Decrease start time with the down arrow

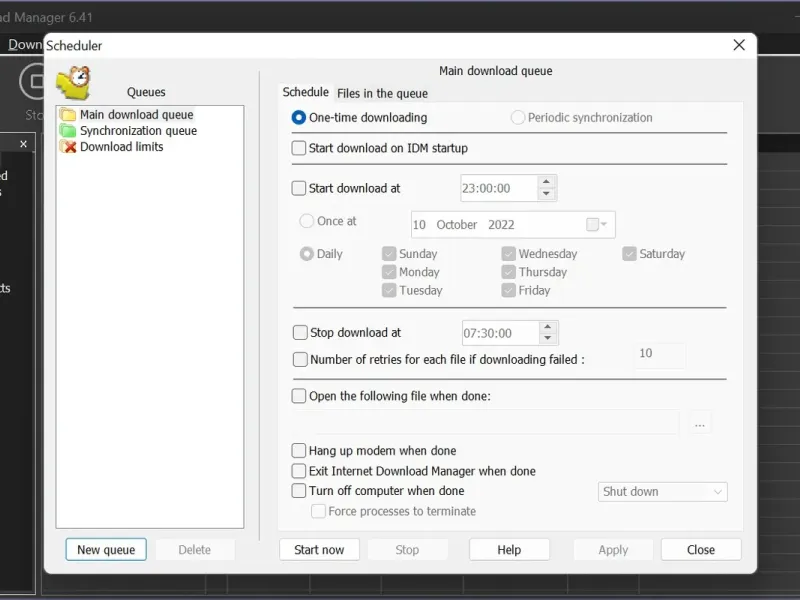click(546, 194)
